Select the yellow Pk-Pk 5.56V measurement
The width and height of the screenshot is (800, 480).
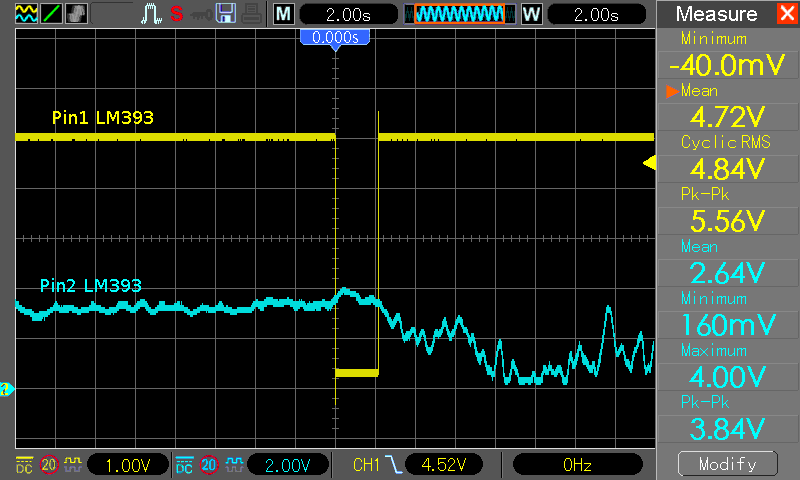click(728, 211)
